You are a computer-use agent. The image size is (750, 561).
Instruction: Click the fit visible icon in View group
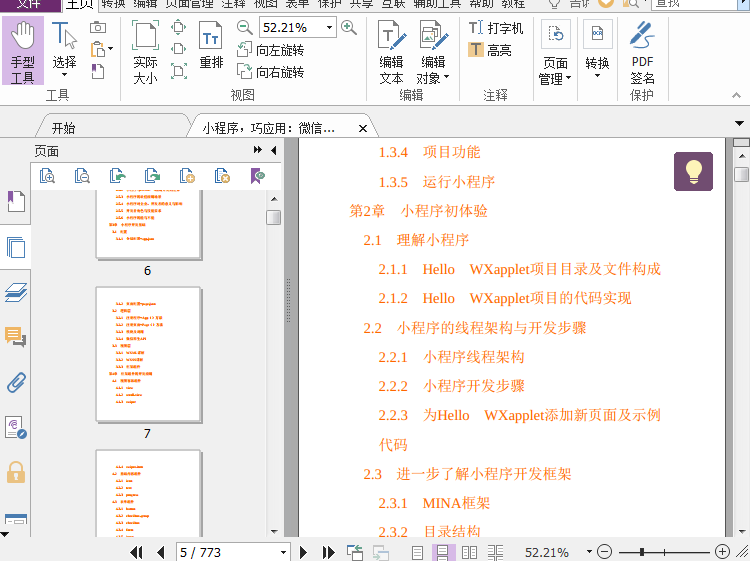click(x=178, y=71)
